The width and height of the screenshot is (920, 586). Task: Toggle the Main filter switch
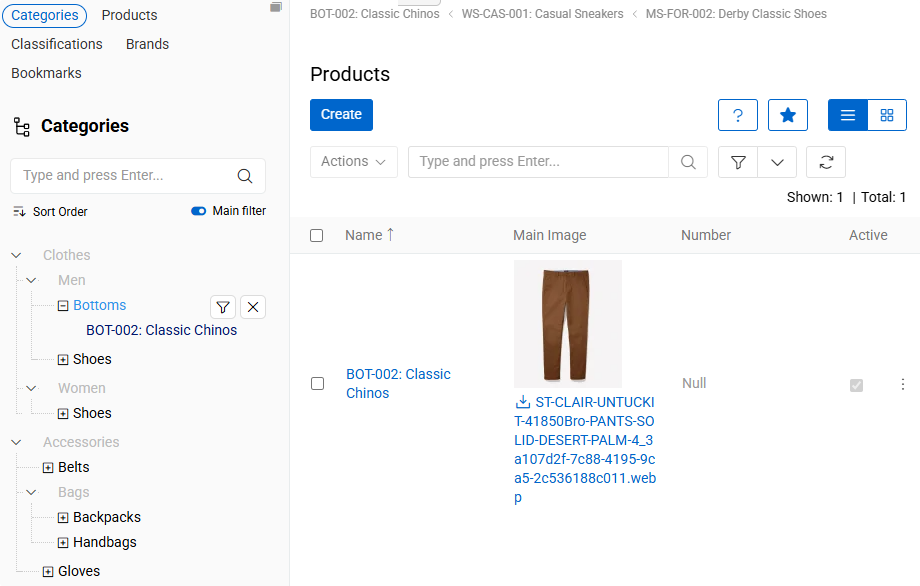(x=198, y=211)
